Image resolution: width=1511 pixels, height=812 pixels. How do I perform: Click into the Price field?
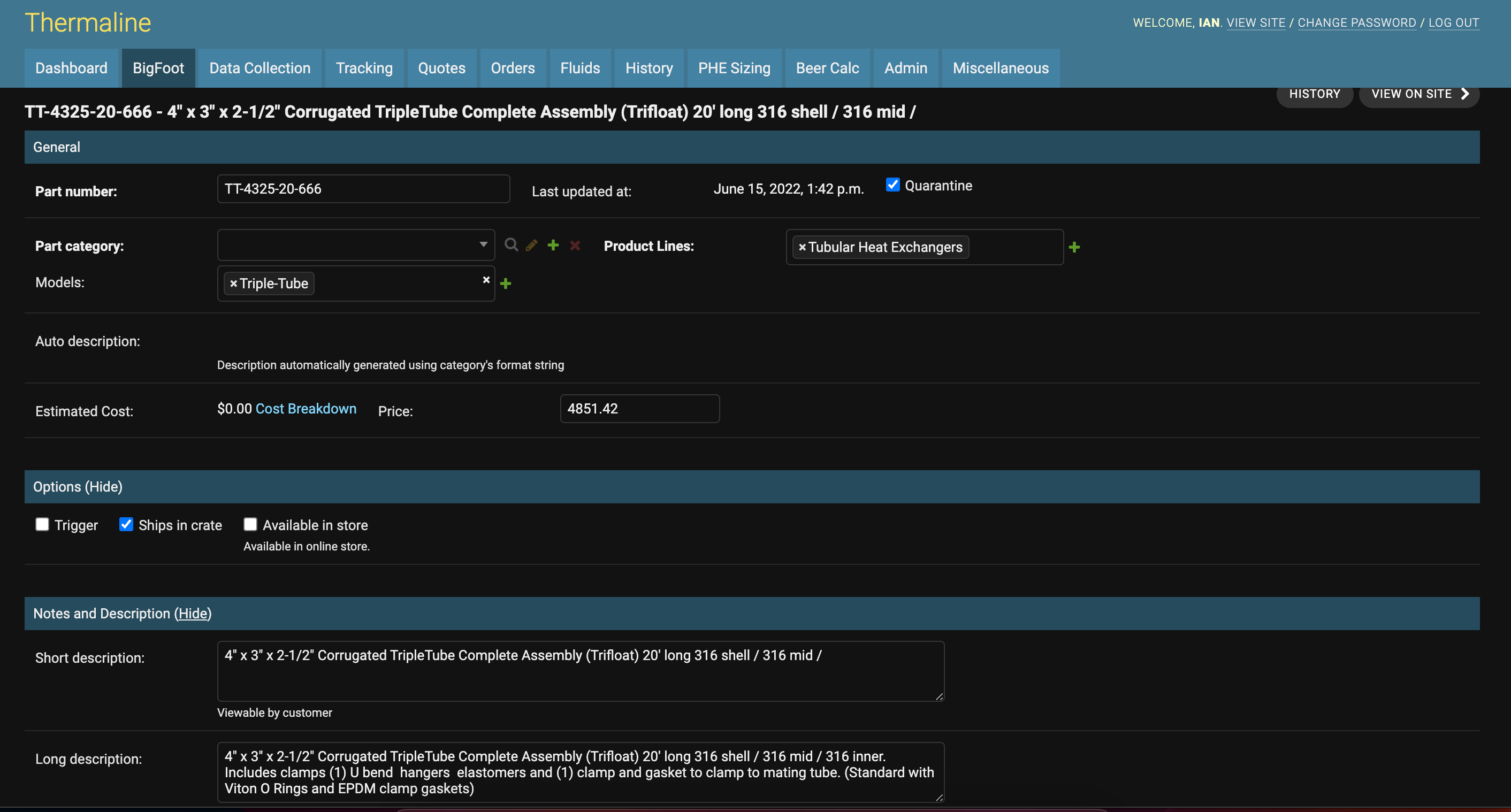point(640,409)
